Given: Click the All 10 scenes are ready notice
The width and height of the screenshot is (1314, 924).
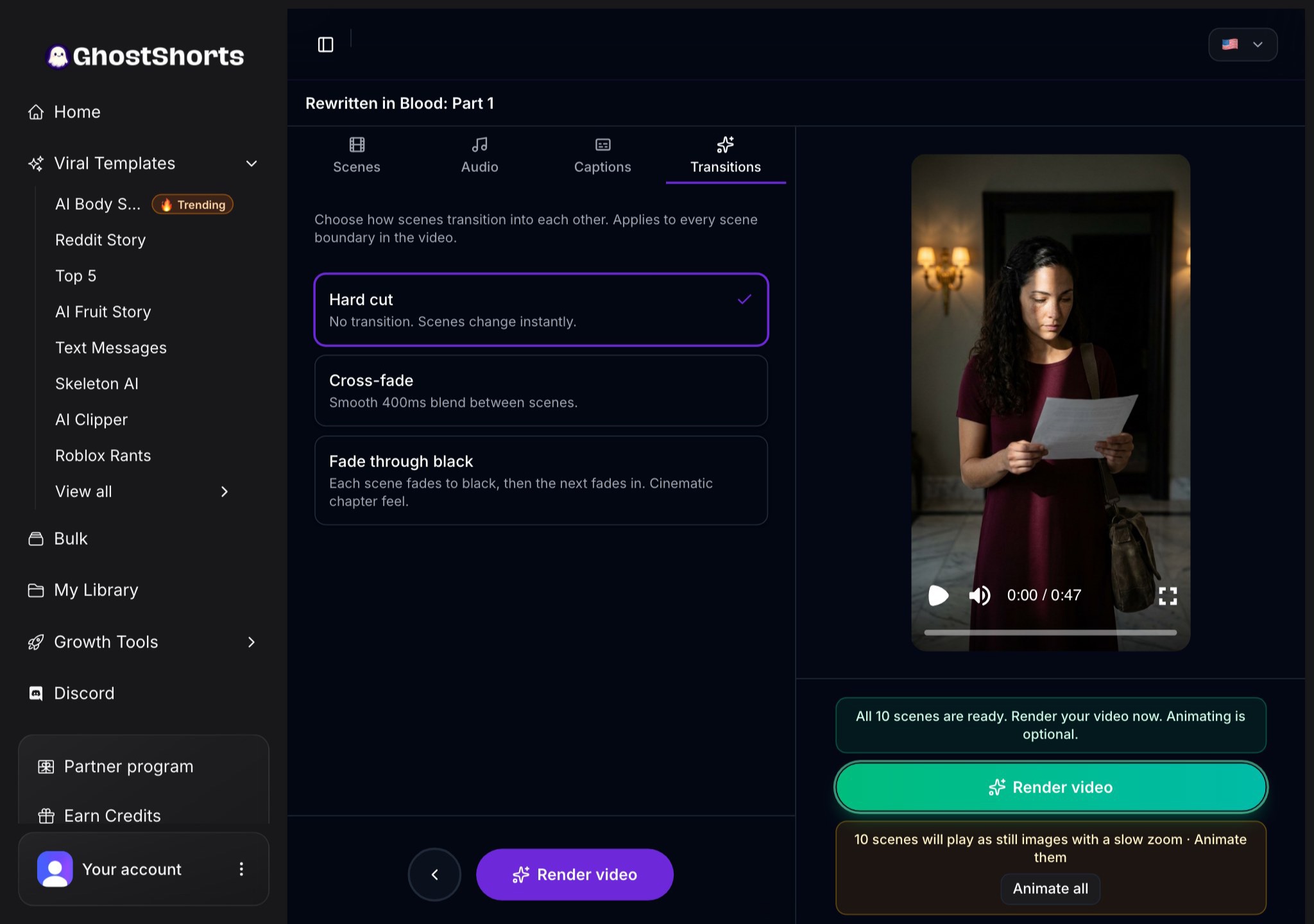Looking at the screenshot, I should pos(1050,725).
